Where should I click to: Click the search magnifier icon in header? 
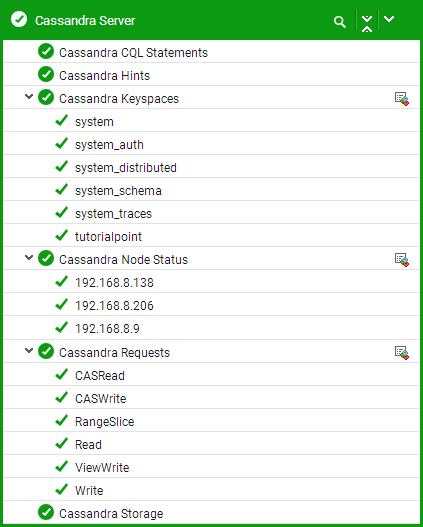tap(339, 22)
